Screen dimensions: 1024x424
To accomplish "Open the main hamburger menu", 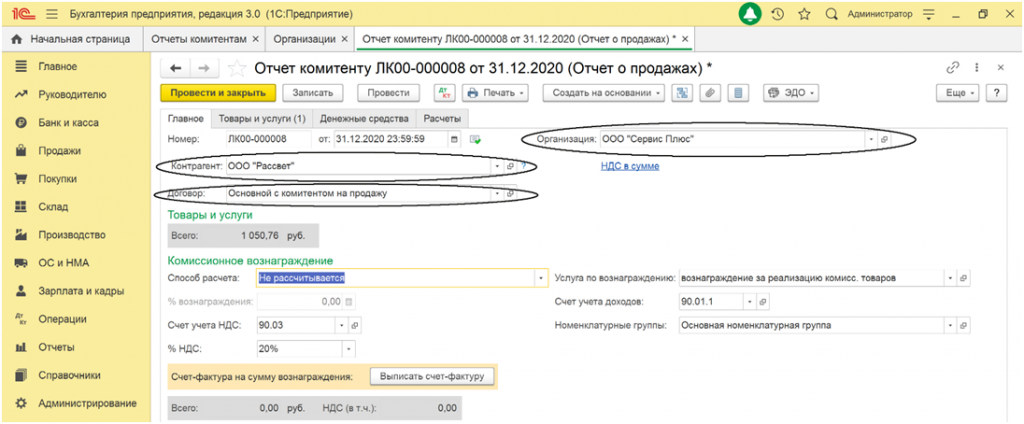I will coord(53,14).
